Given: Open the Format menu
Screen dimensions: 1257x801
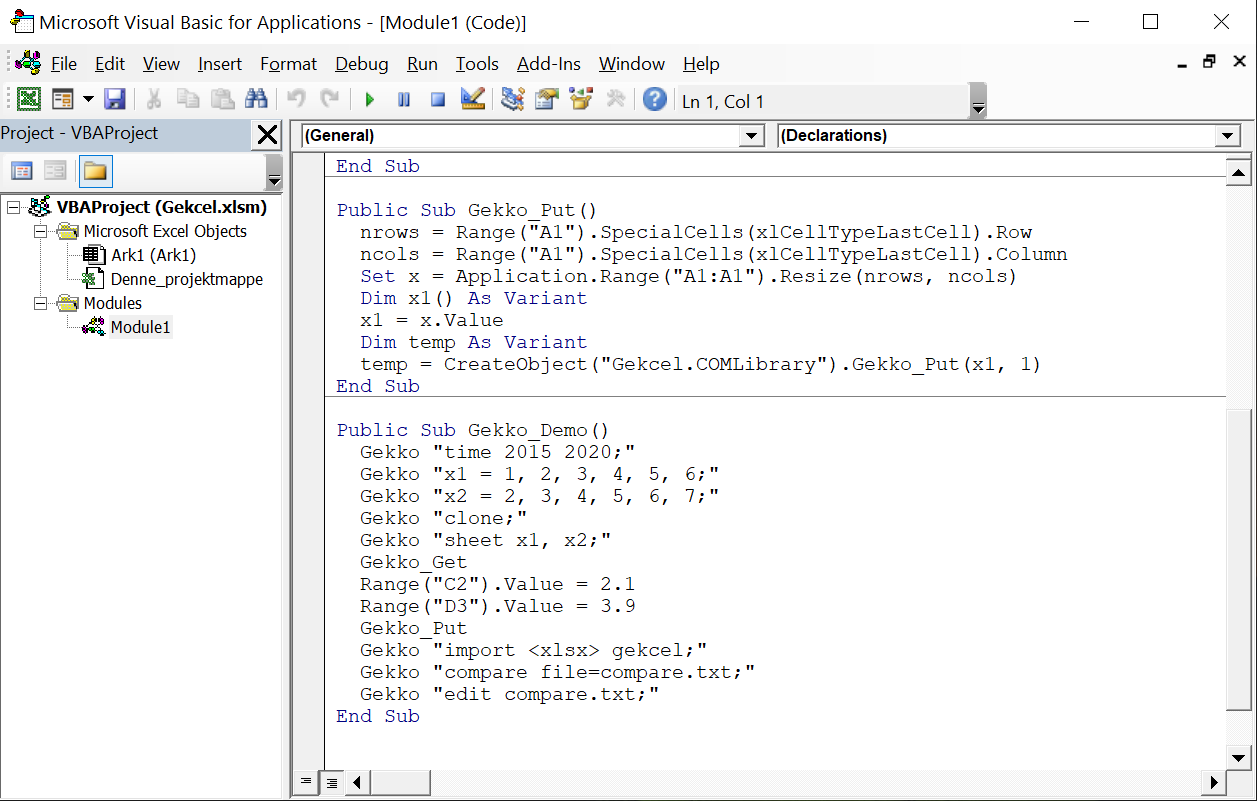Looking at the screenshot, I should click(288, 64).
